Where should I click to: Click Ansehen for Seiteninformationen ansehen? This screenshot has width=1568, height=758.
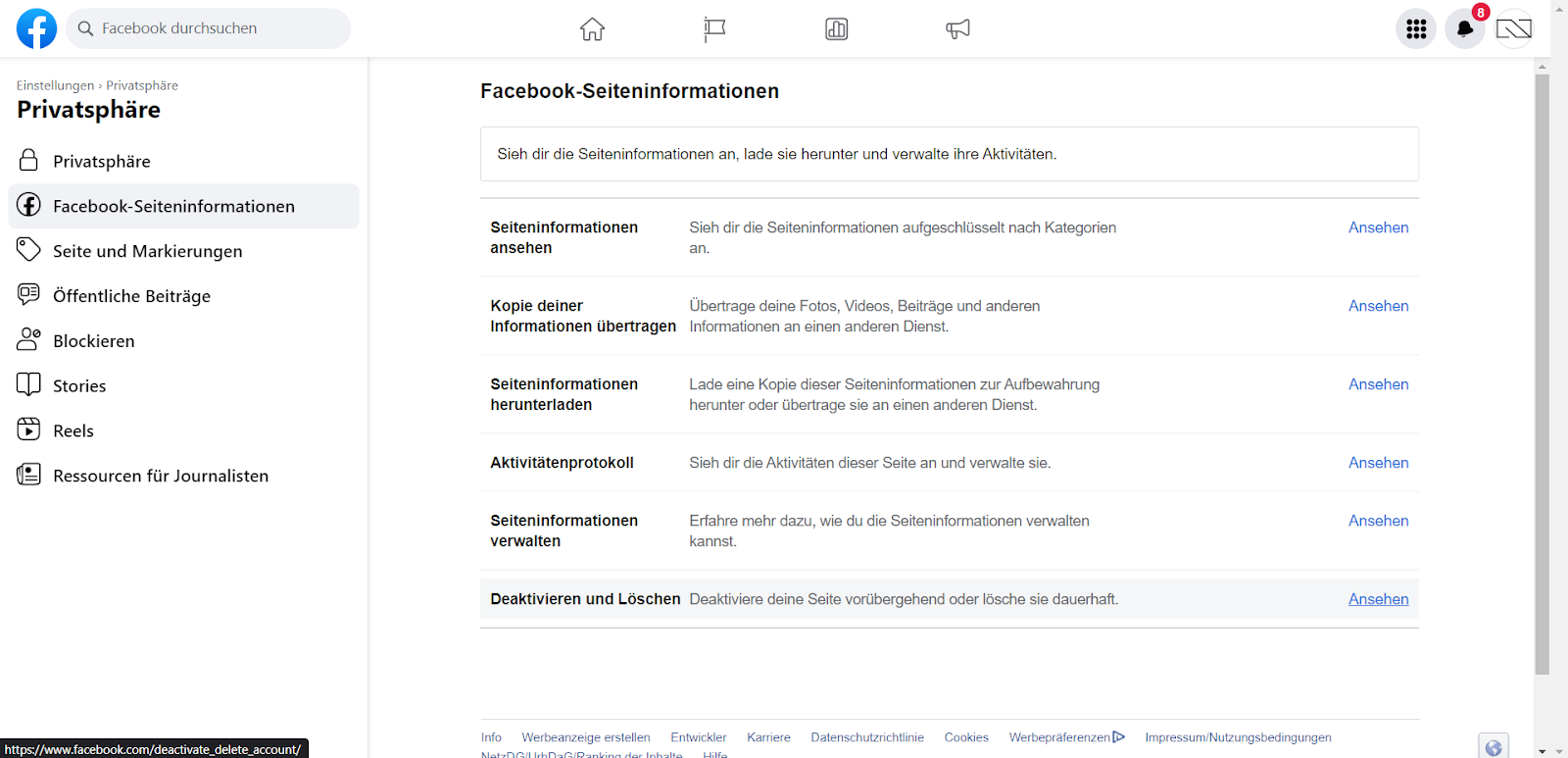pyautogui.click(x=1378, y=227)
